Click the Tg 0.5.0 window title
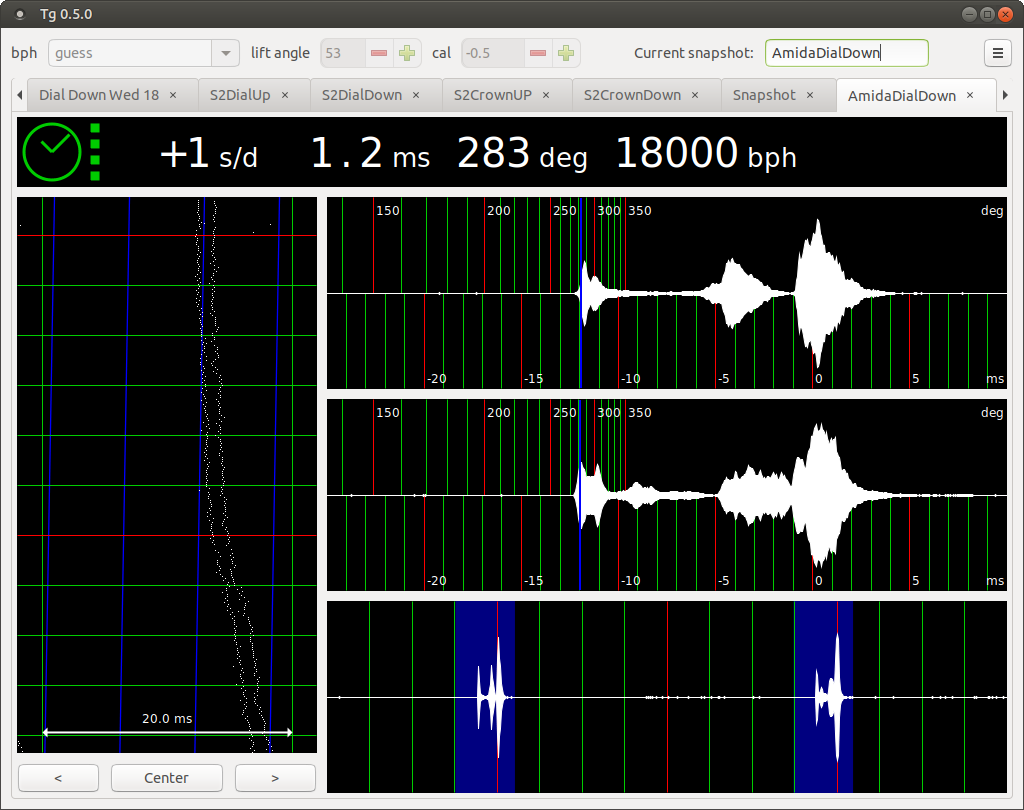 [x=66, y=14]
